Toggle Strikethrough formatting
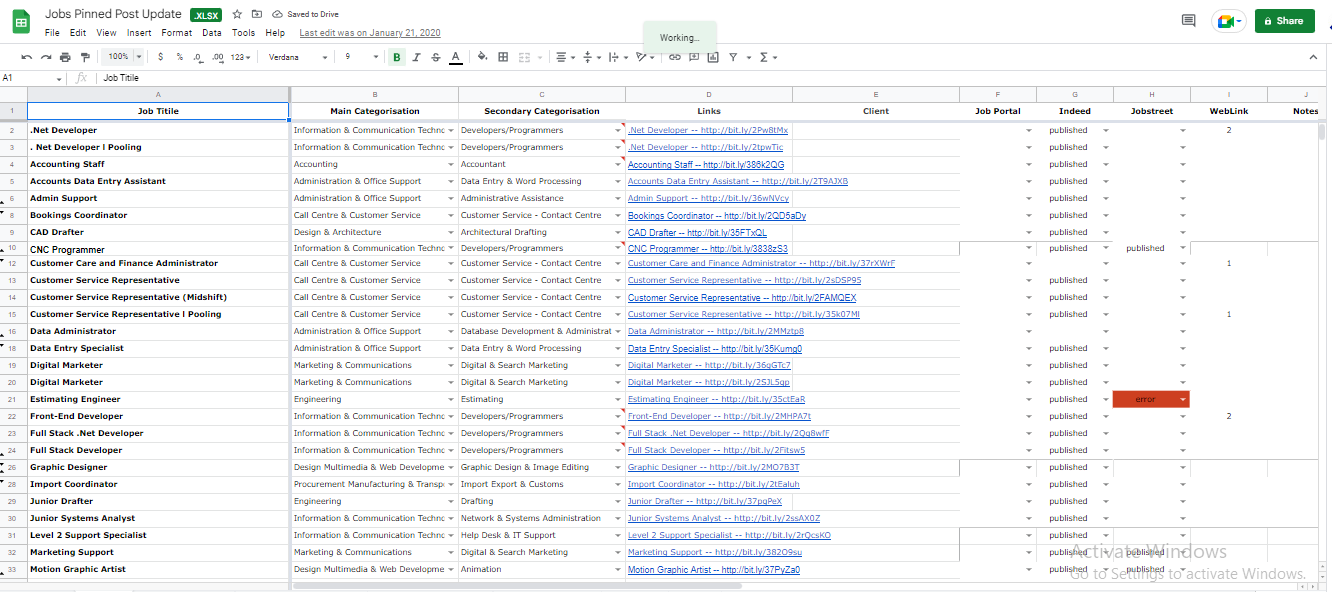The height and width of the screenshot is (592, 1332). click(x=436, y=57)
